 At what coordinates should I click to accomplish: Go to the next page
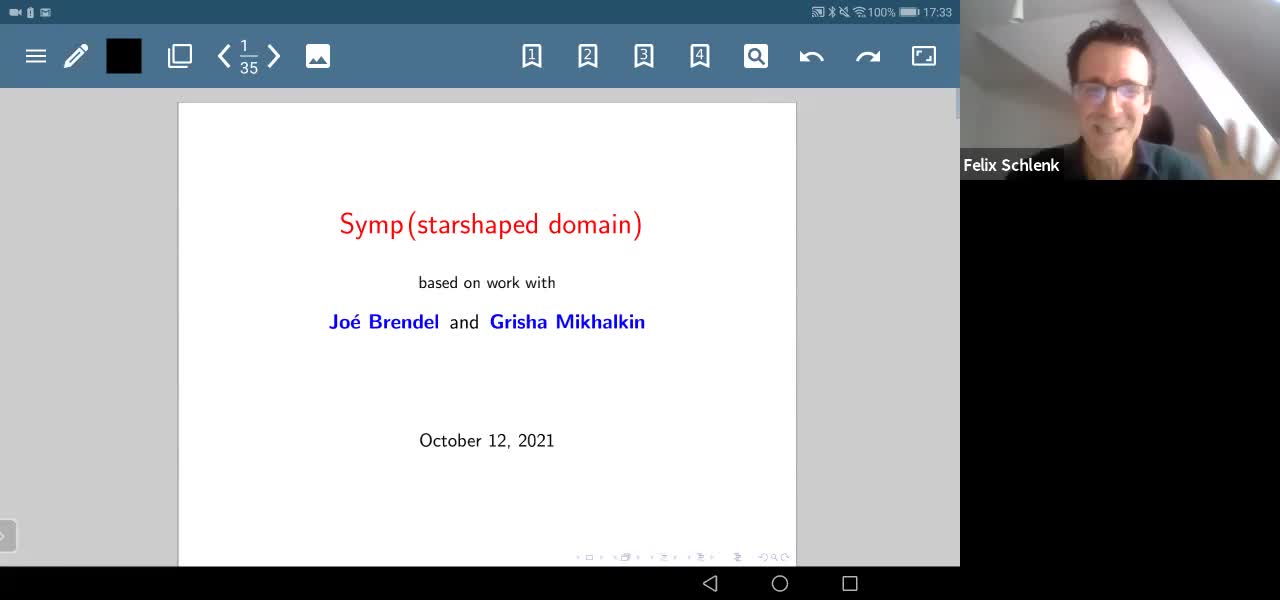(x=274, y=56)
